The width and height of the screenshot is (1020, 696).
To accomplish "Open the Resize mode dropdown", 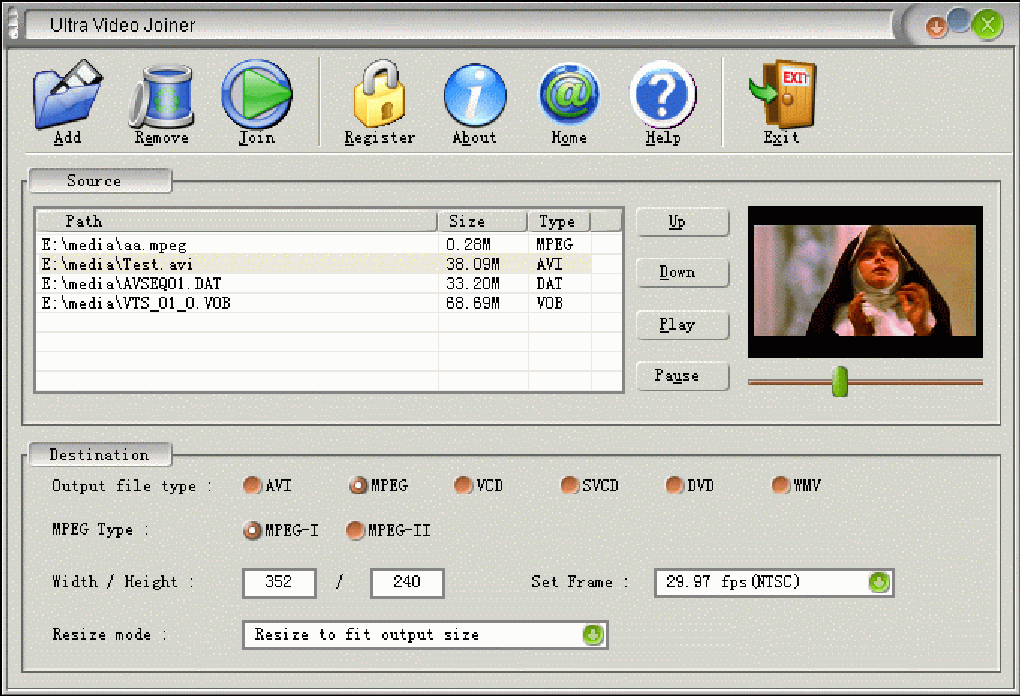I will pos(593,635).
